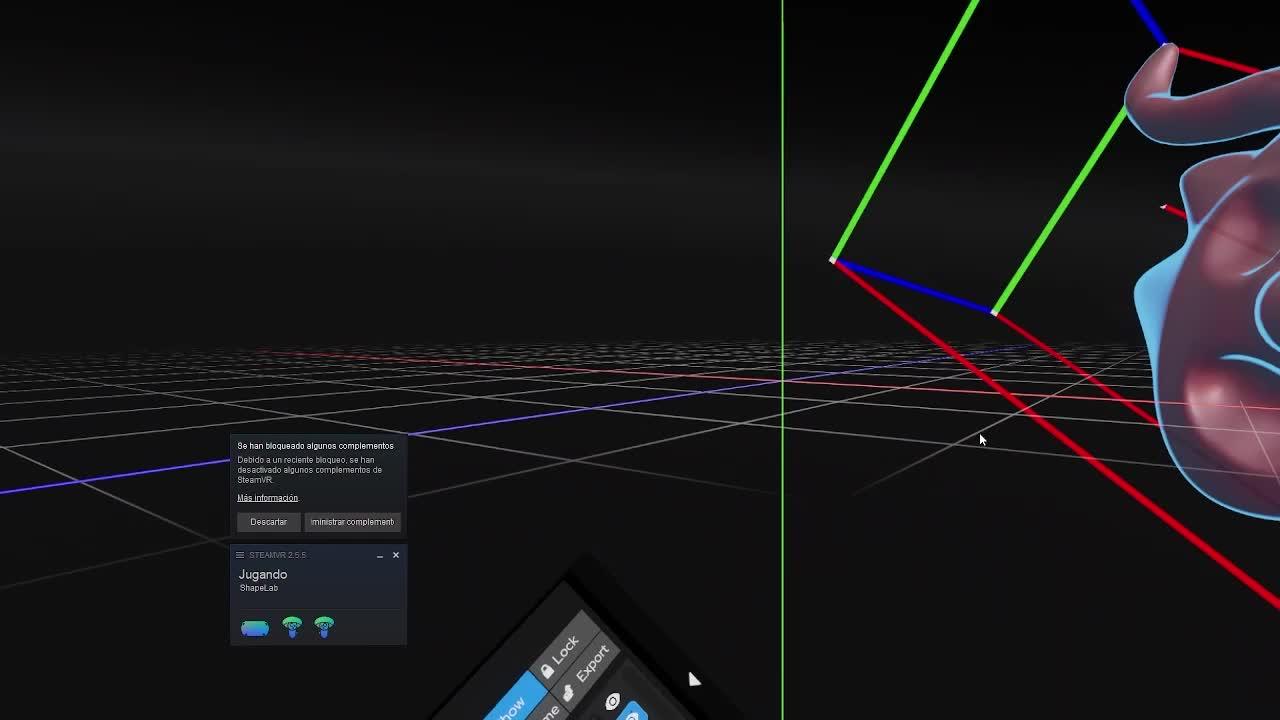Click the second controller status icon
This screenshot has height=720, width=1280.
tap(324, 627)
